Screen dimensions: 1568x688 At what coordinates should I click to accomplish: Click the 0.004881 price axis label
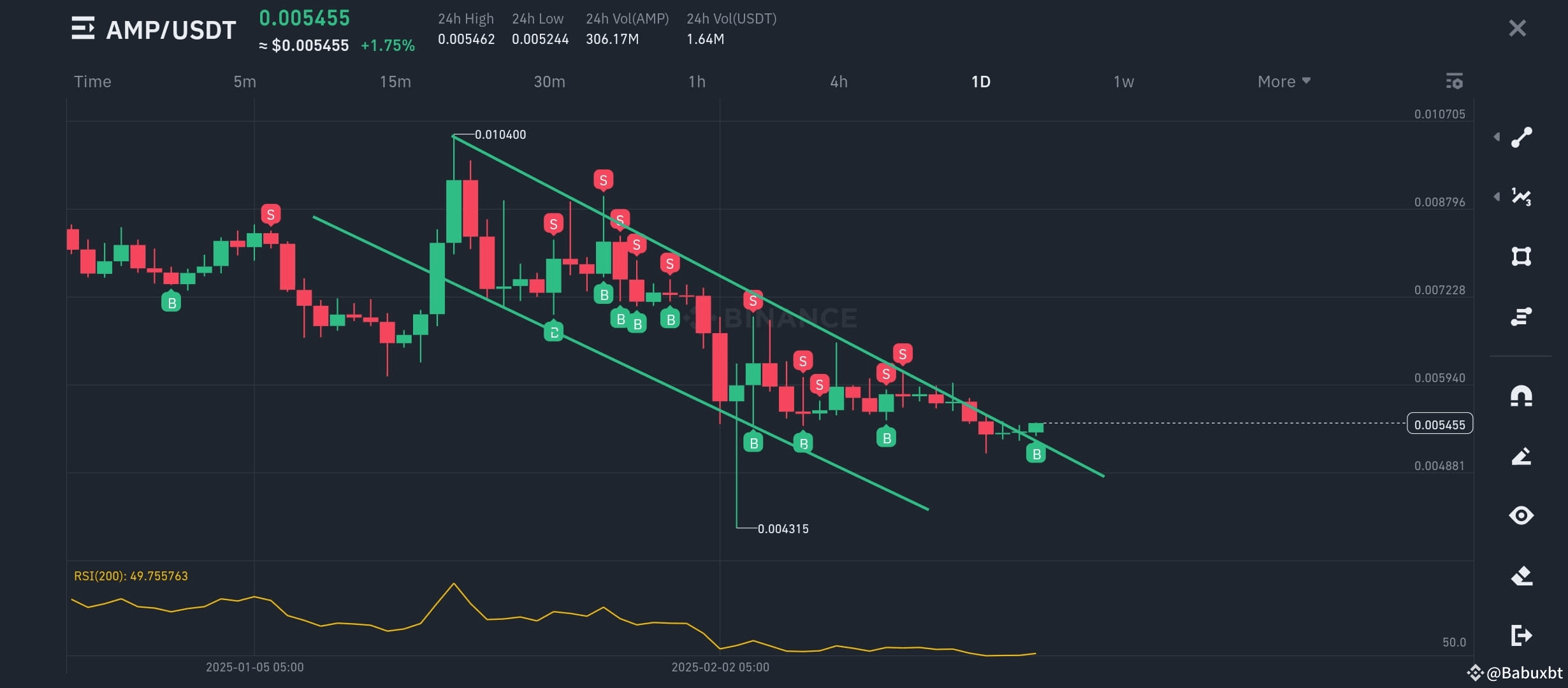1439,466
